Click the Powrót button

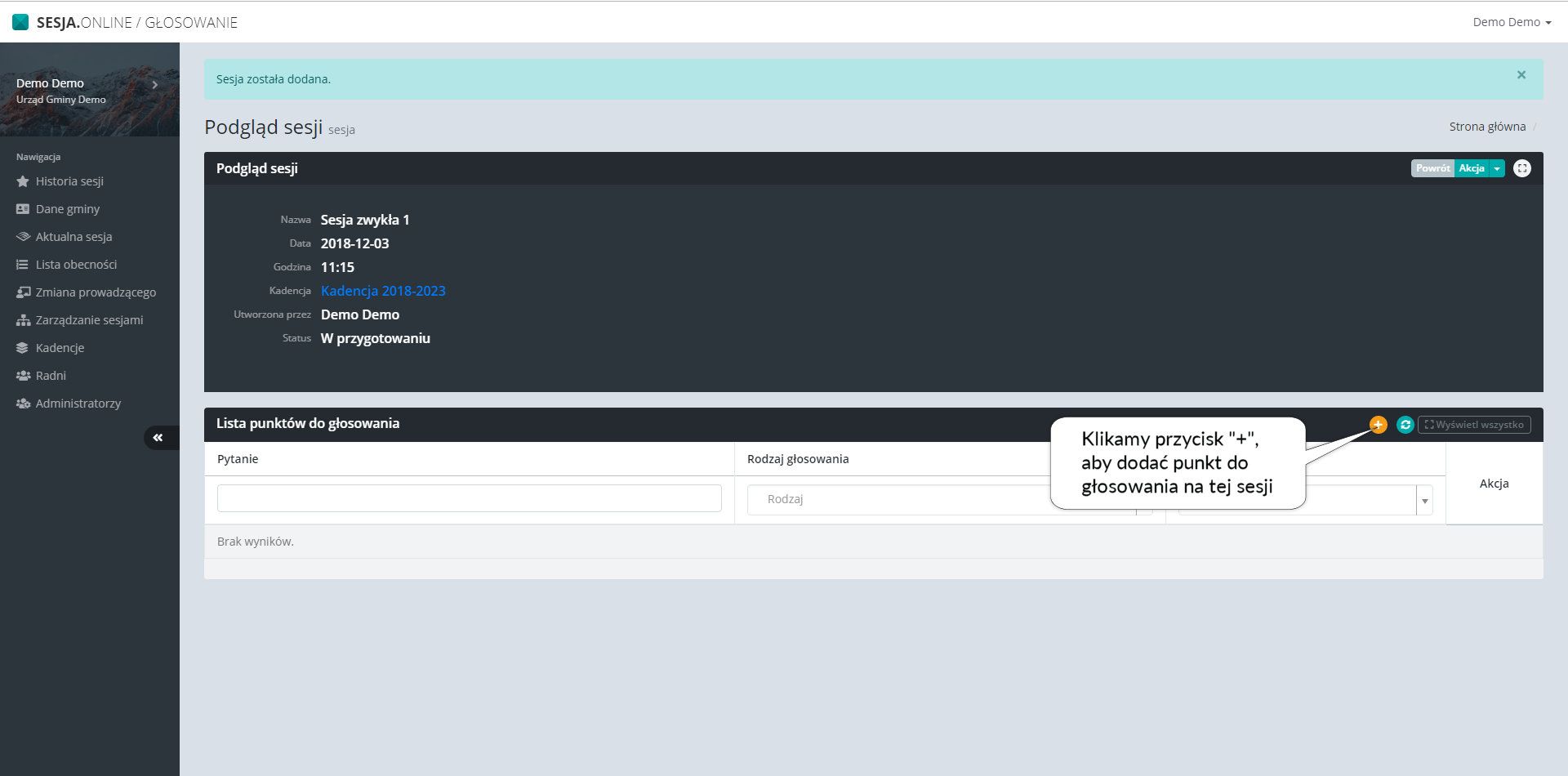1432,168
